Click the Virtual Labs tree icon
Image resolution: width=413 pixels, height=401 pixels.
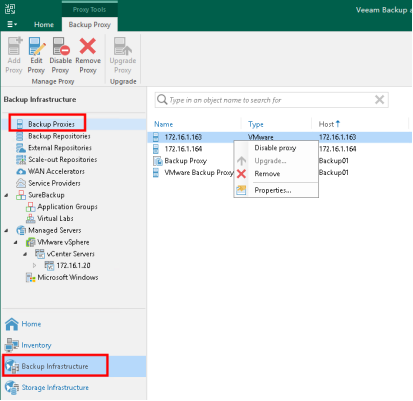(30, 218)
